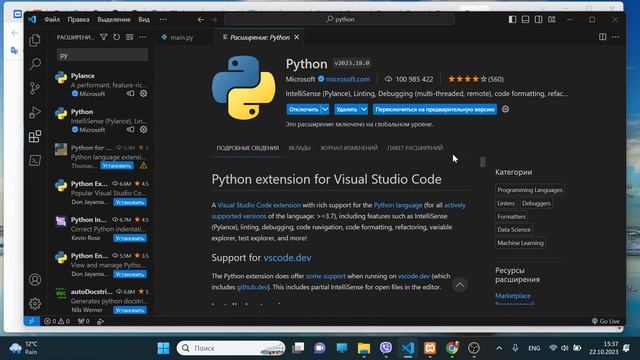640x360 pixels.
Task: Open the Accounts icon in activity bar
Action: pyautogui.click(x=35, y=280)
